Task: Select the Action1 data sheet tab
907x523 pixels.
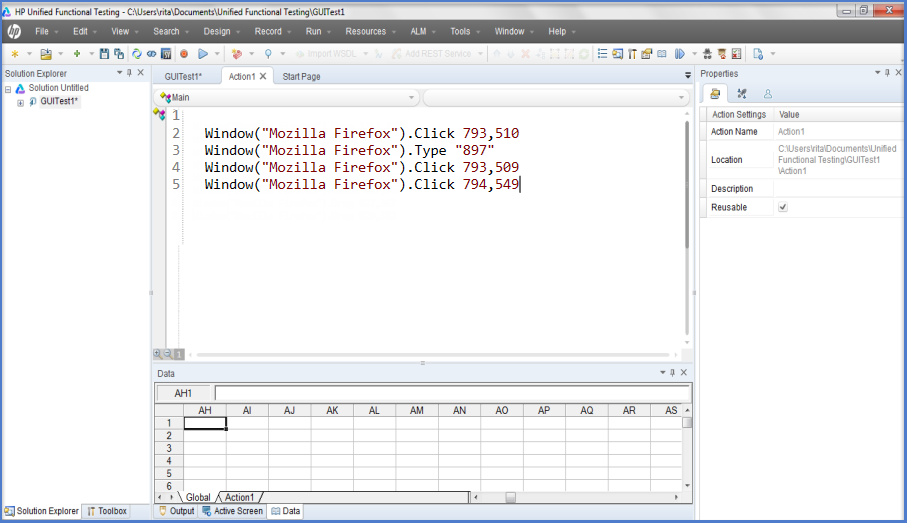Action: (239, 498)
